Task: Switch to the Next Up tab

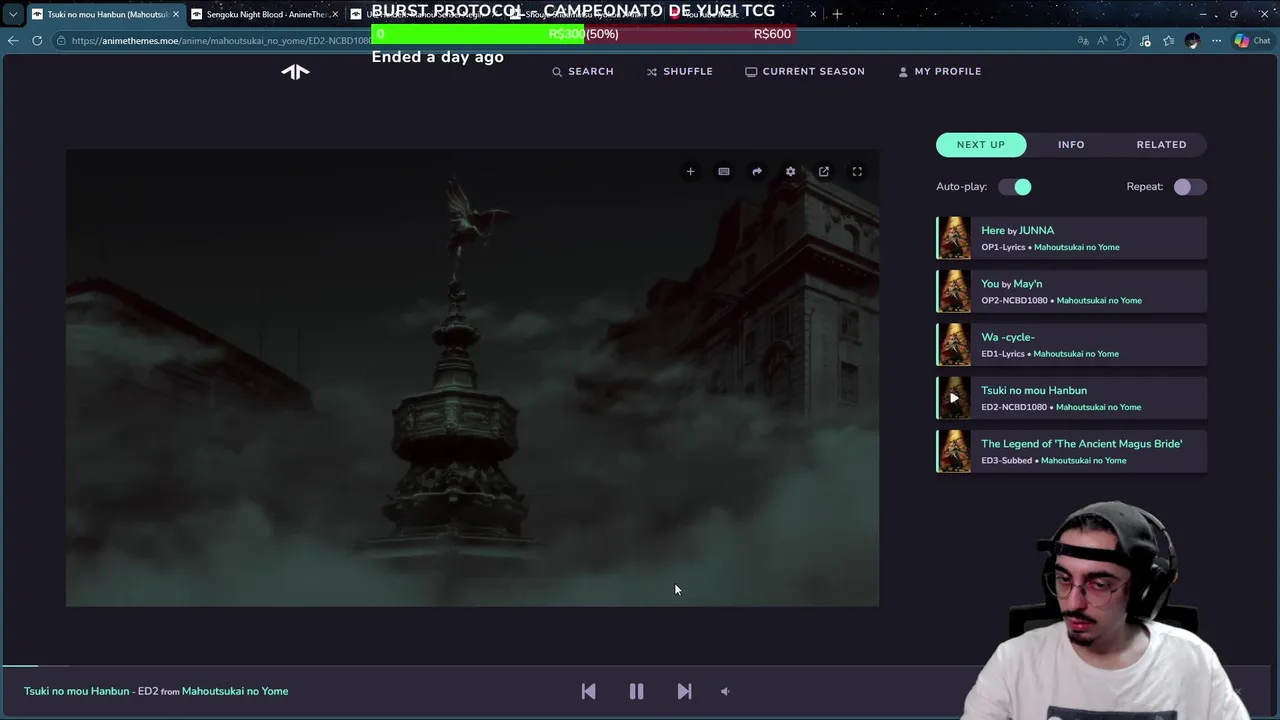Action: coord(981,144)
